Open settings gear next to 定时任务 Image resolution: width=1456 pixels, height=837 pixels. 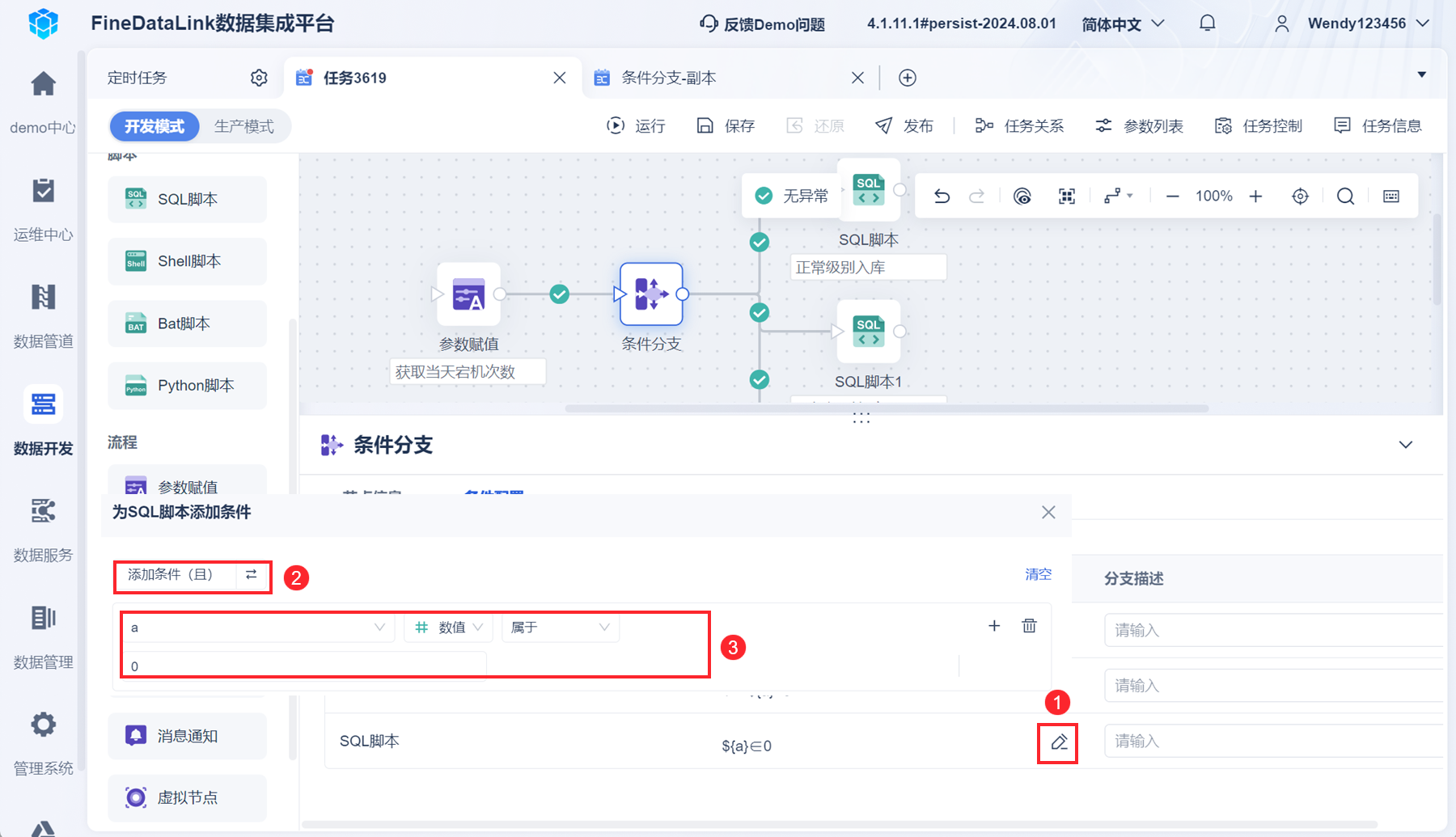[x=259, y=78]
